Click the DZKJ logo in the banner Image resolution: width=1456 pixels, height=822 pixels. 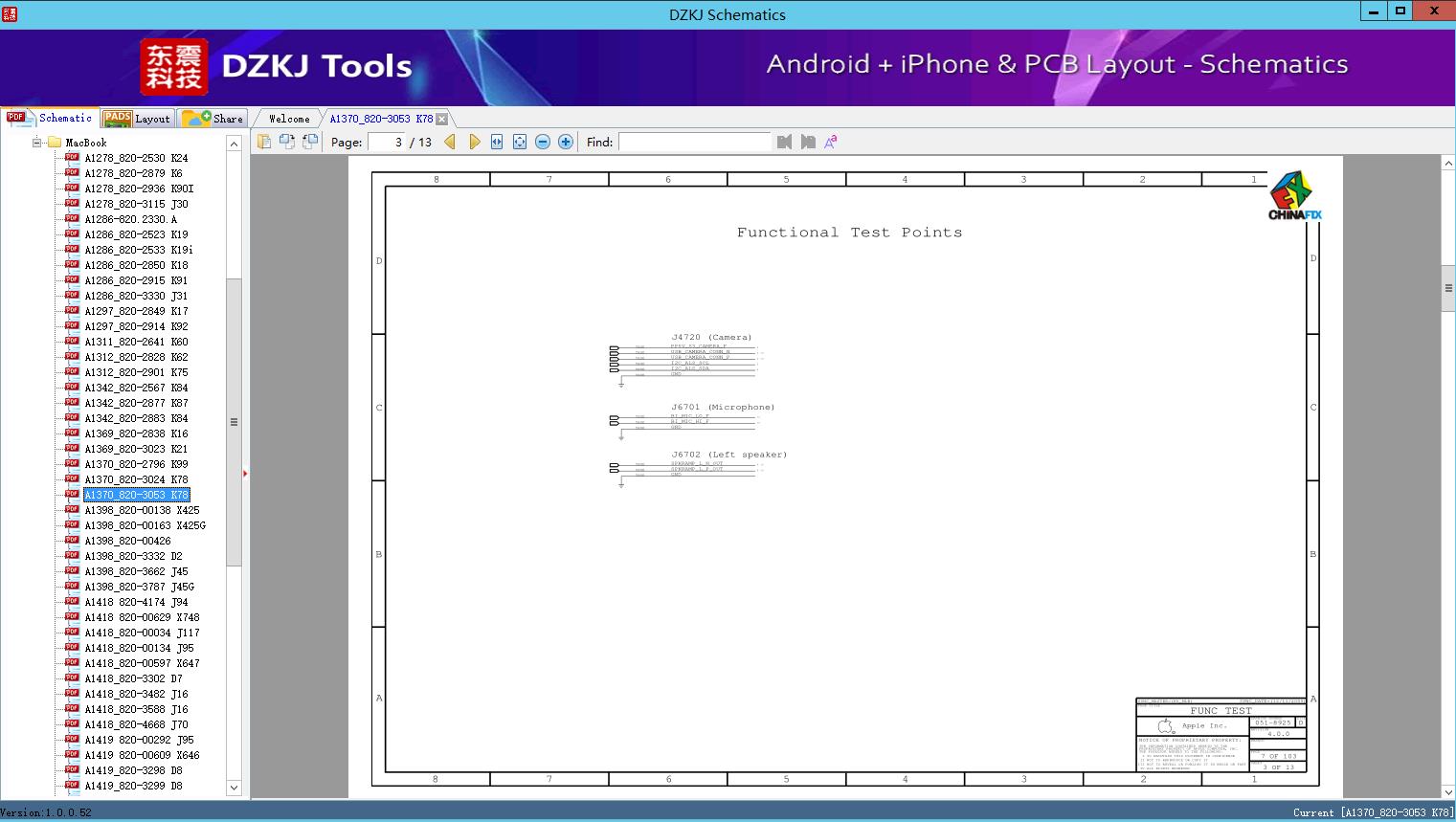pyautogui.click(x=173, y=67)
